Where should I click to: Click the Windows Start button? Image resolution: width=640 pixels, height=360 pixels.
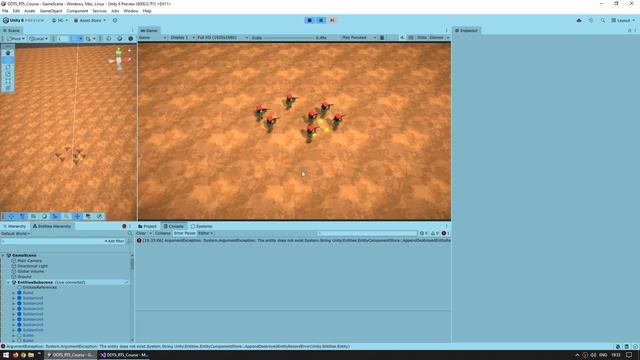6,355
